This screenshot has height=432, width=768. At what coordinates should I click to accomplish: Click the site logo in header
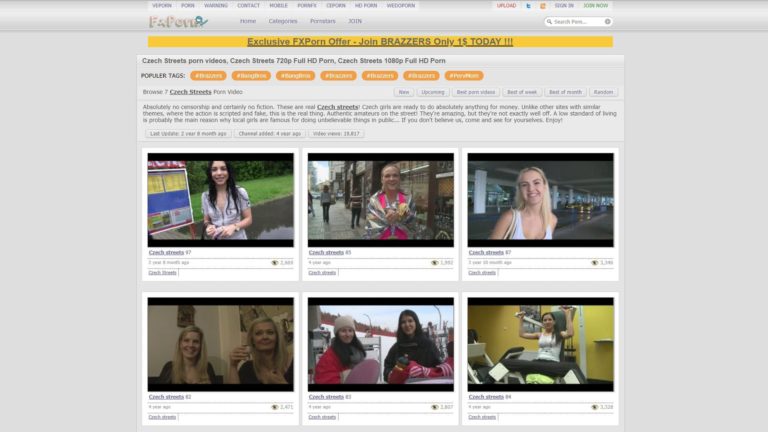coord(178,21)
